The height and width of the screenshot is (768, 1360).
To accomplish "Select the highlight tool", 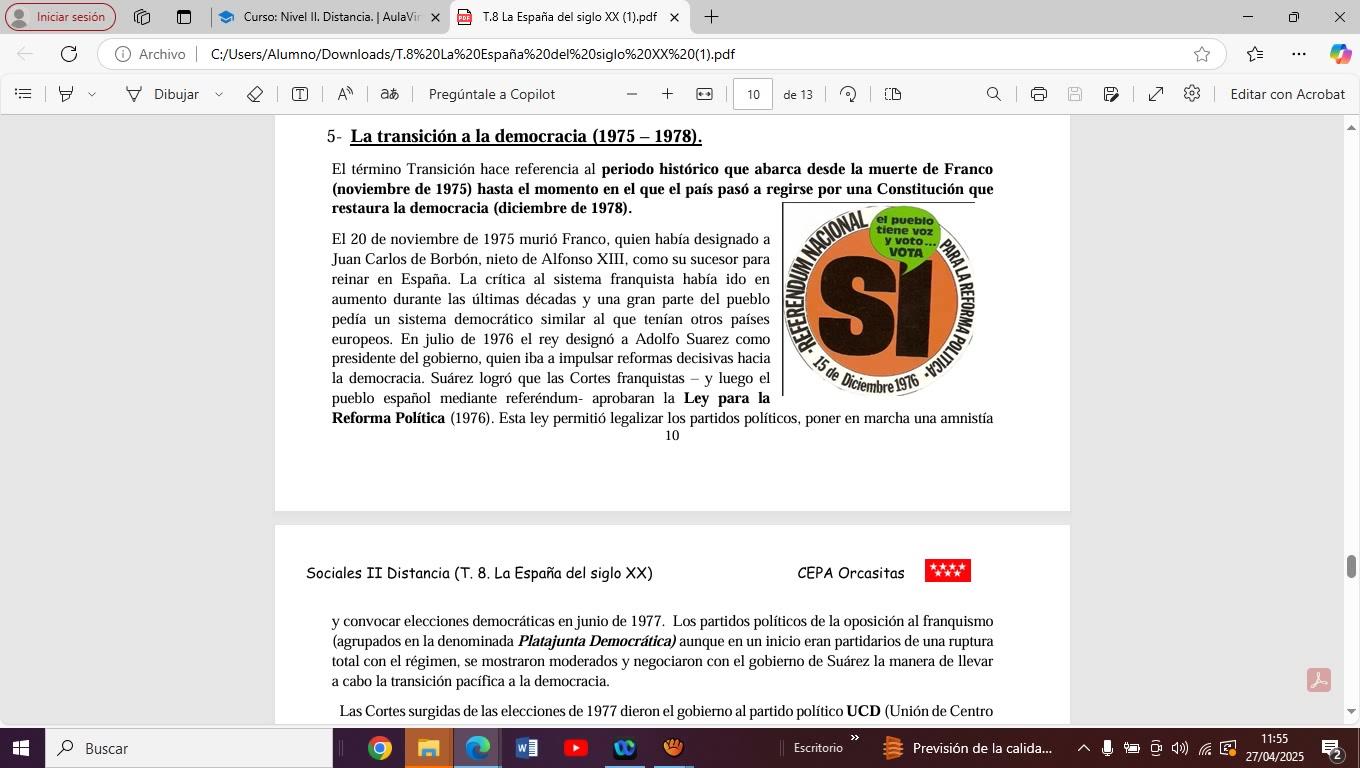I will point(66,94).
